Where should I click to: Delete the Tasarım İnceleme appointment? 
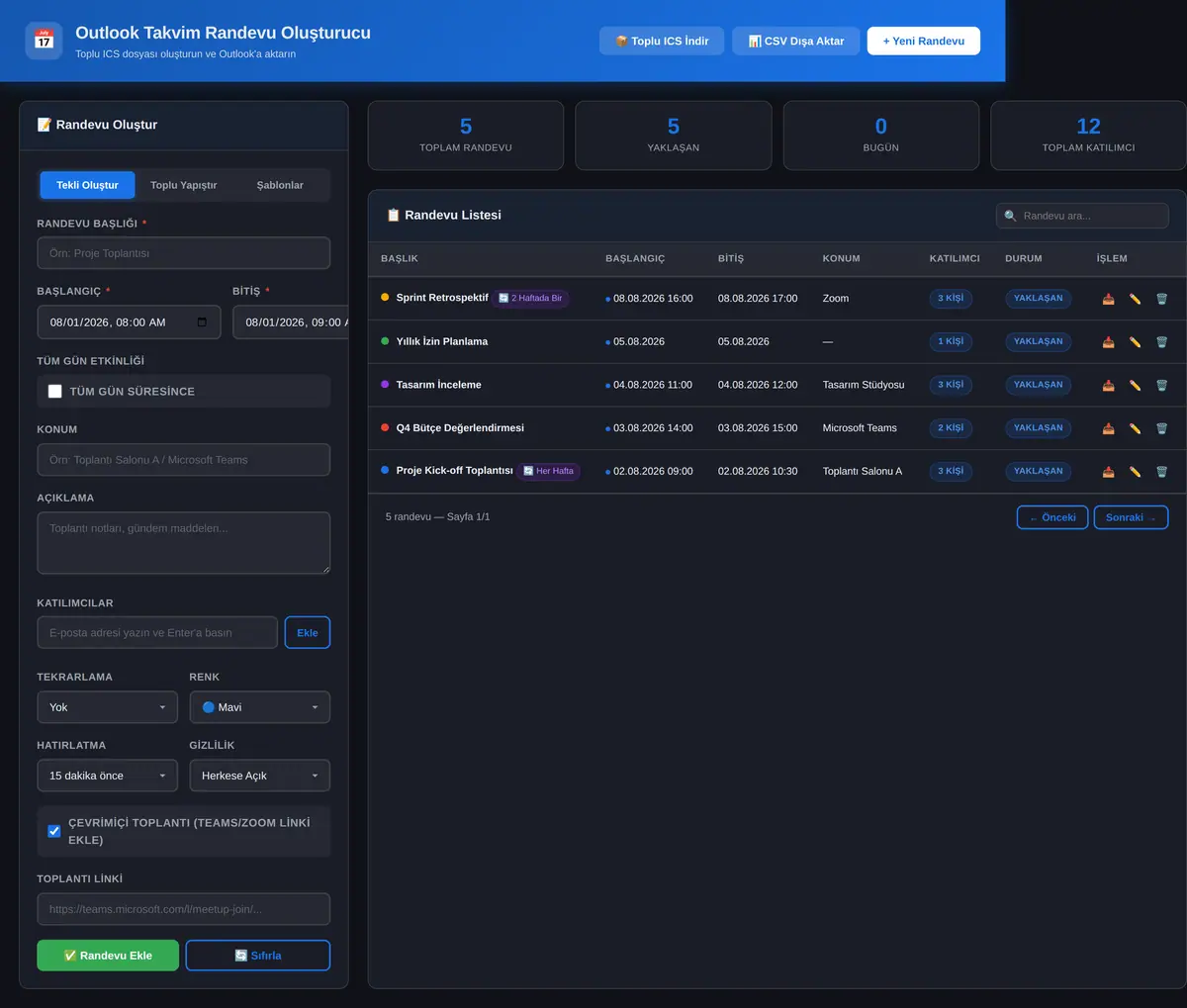pyautogui.click(x=1161, y=385)
